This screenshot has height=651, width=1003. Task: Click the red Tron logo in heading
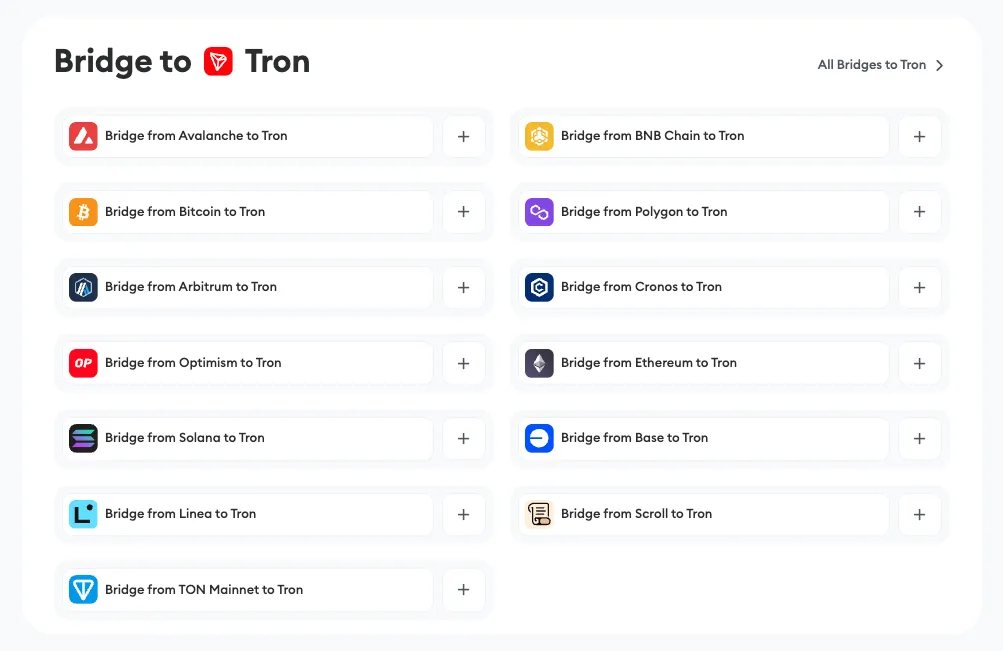218,62
